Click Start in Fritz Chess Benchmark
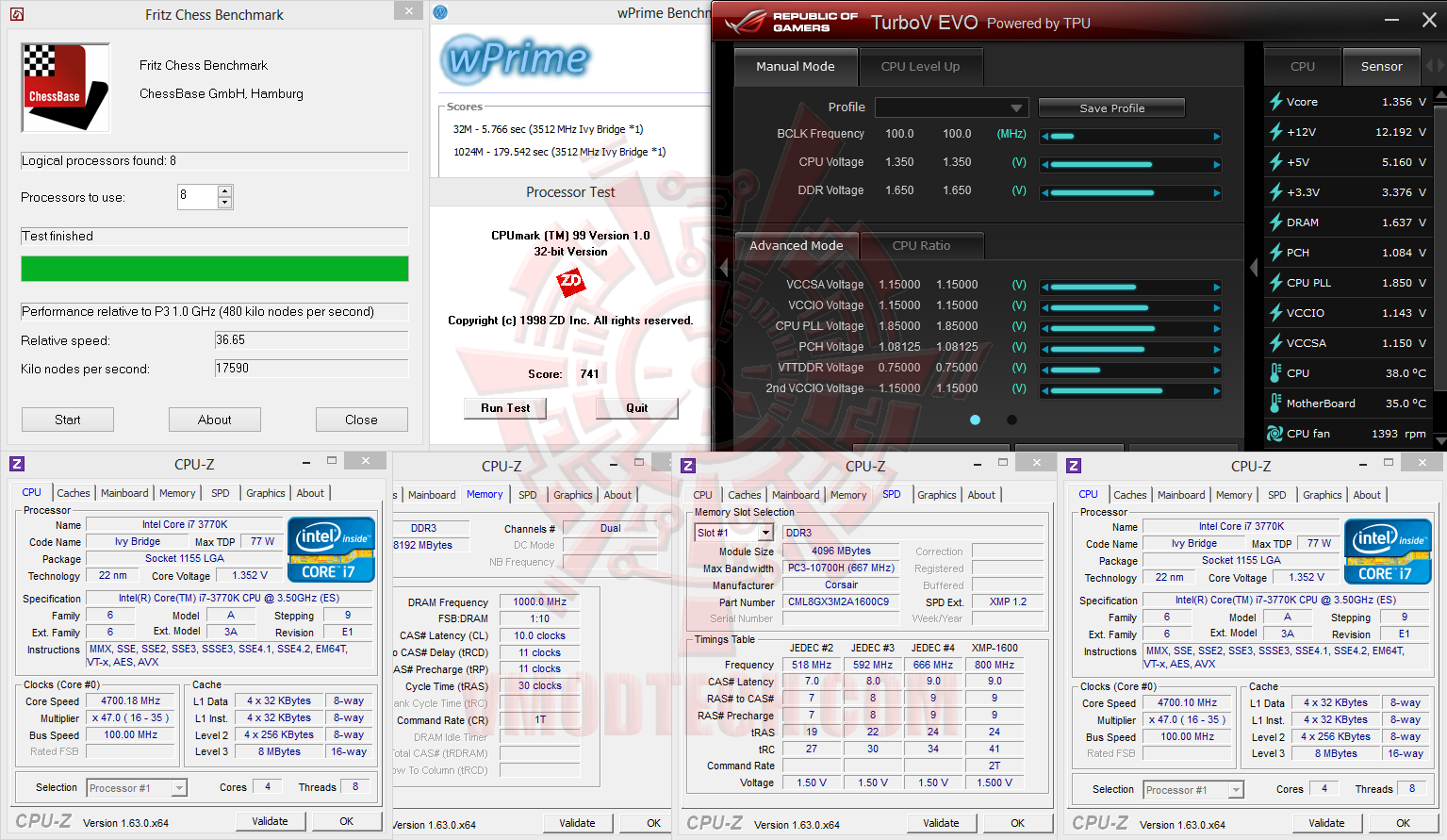 click(68, 420)
